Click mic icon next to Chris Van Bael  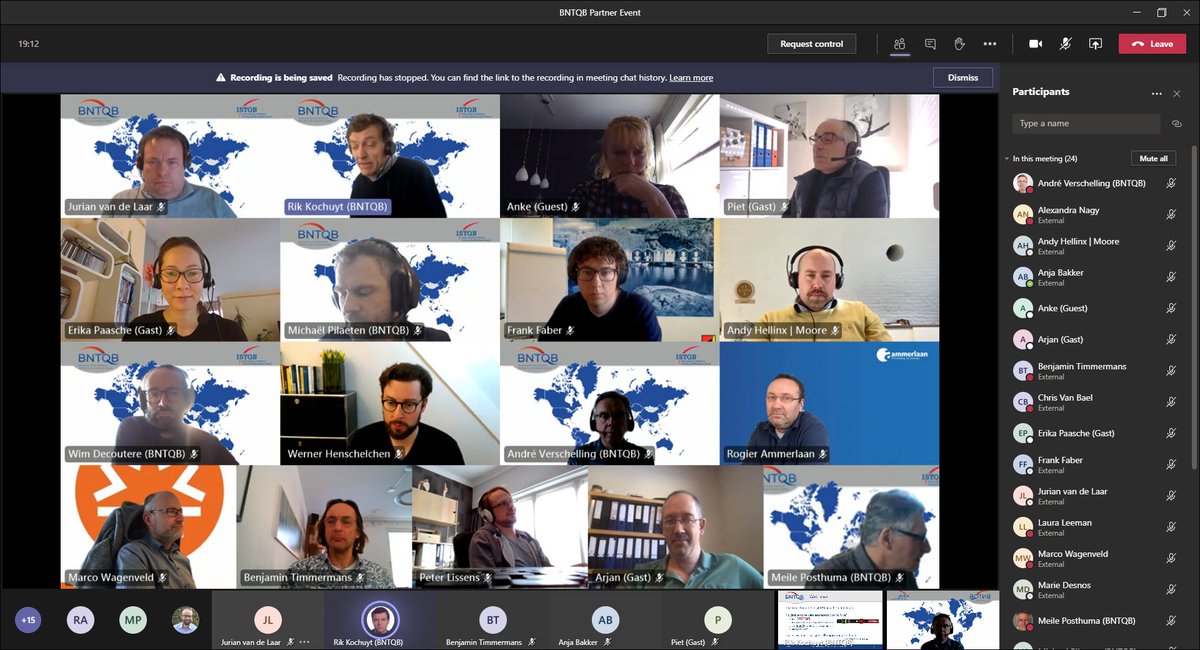coord(1171,402)
